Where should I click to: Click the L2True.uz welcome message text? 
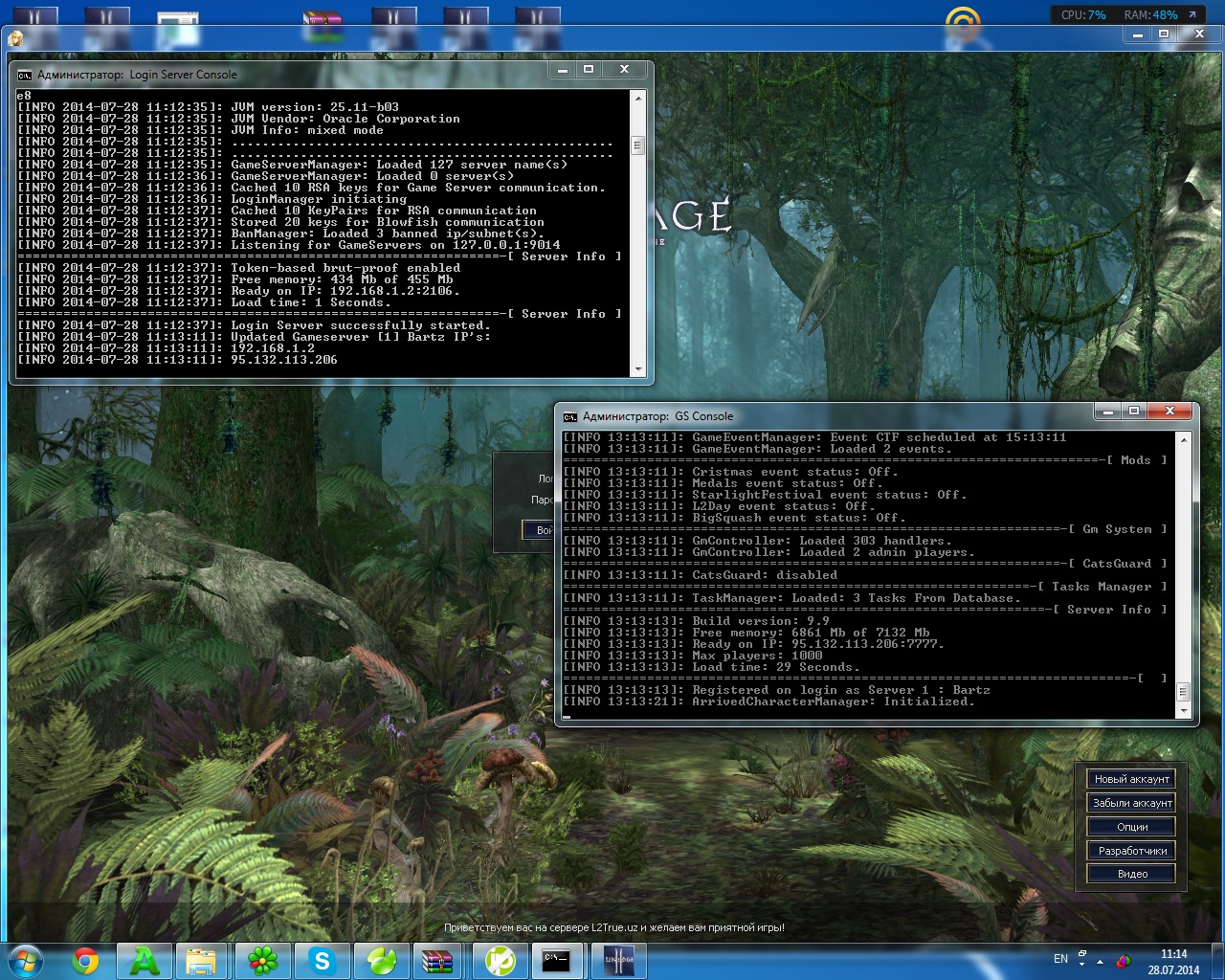[613, 927]
